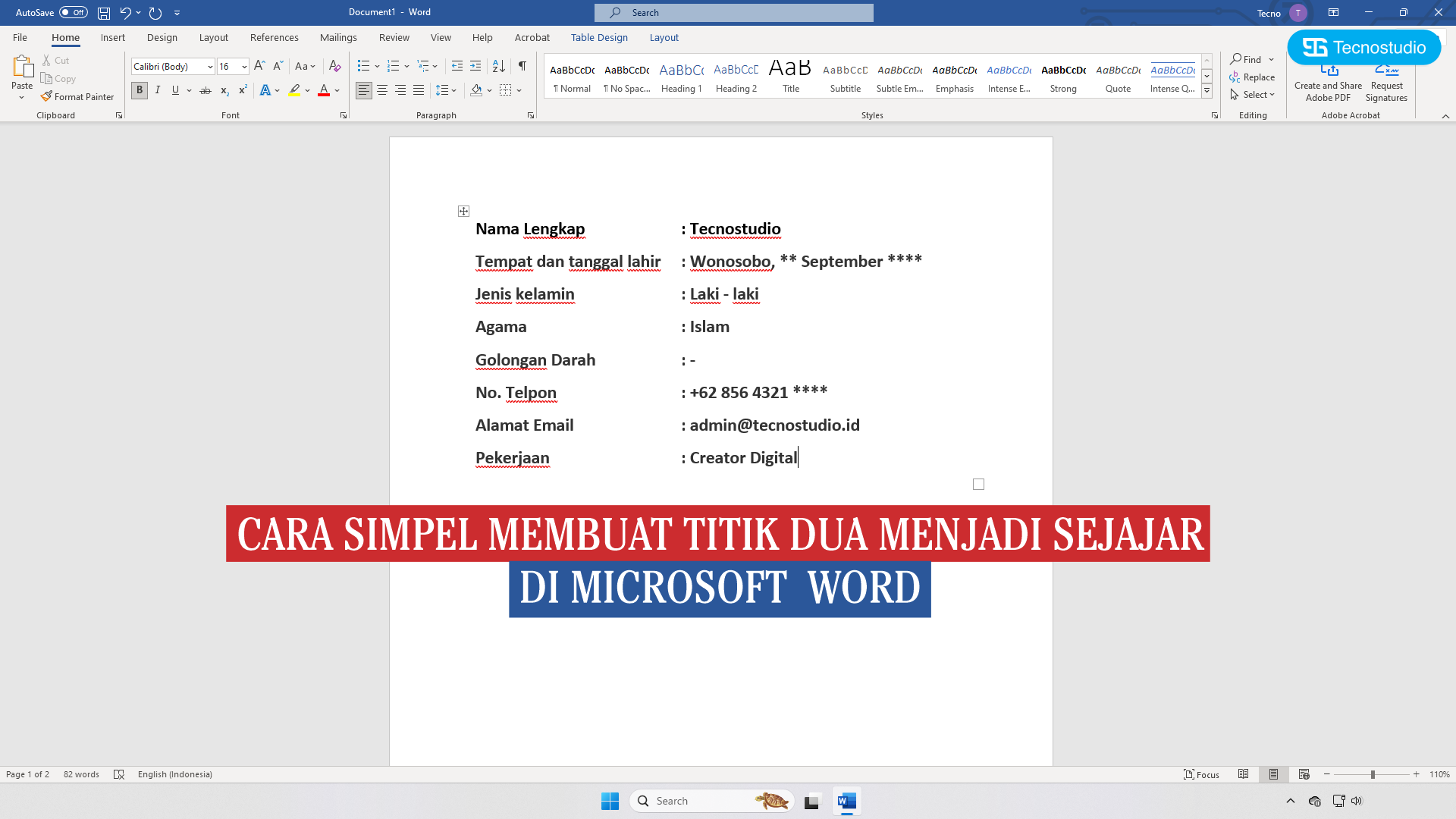Click Request Signatures
The width and height of the screenshot is (1456, 819).
(x=1386, y=83)
